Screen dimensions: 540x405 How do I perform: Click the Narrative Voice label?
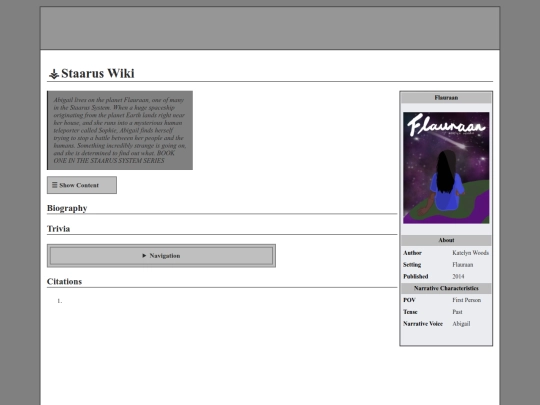[x=423, y=324]
